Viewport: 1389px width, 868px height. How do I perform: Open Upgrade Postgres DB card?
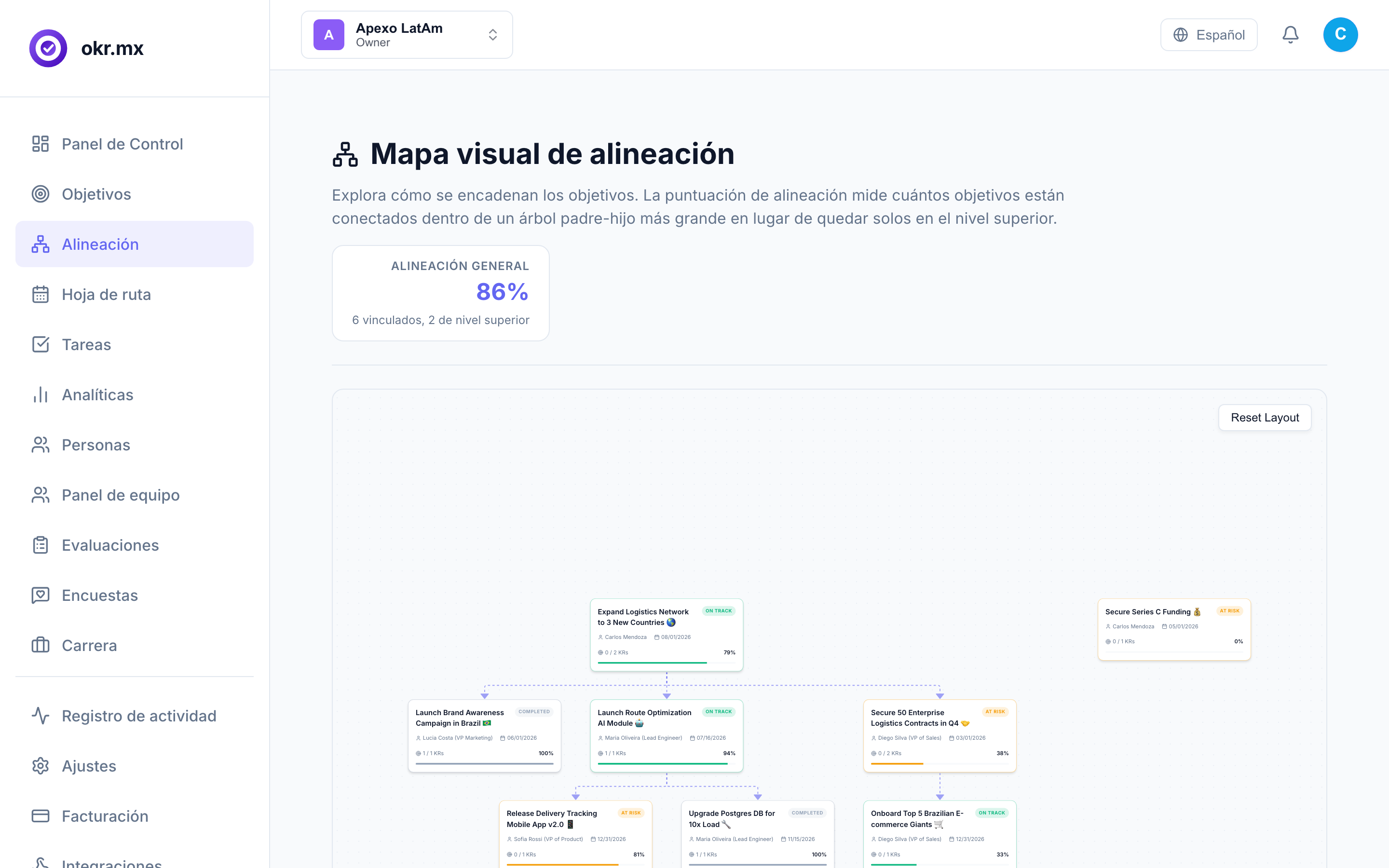758,834
